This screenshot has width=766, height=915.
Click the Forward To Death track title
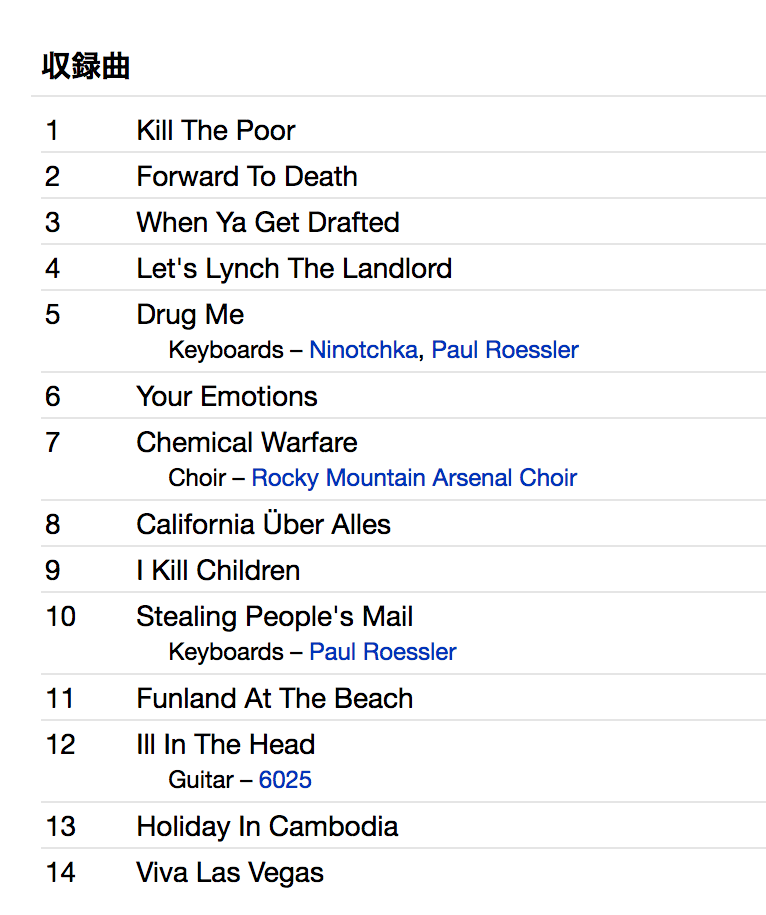pyautogui.click(x=247, y=176)
